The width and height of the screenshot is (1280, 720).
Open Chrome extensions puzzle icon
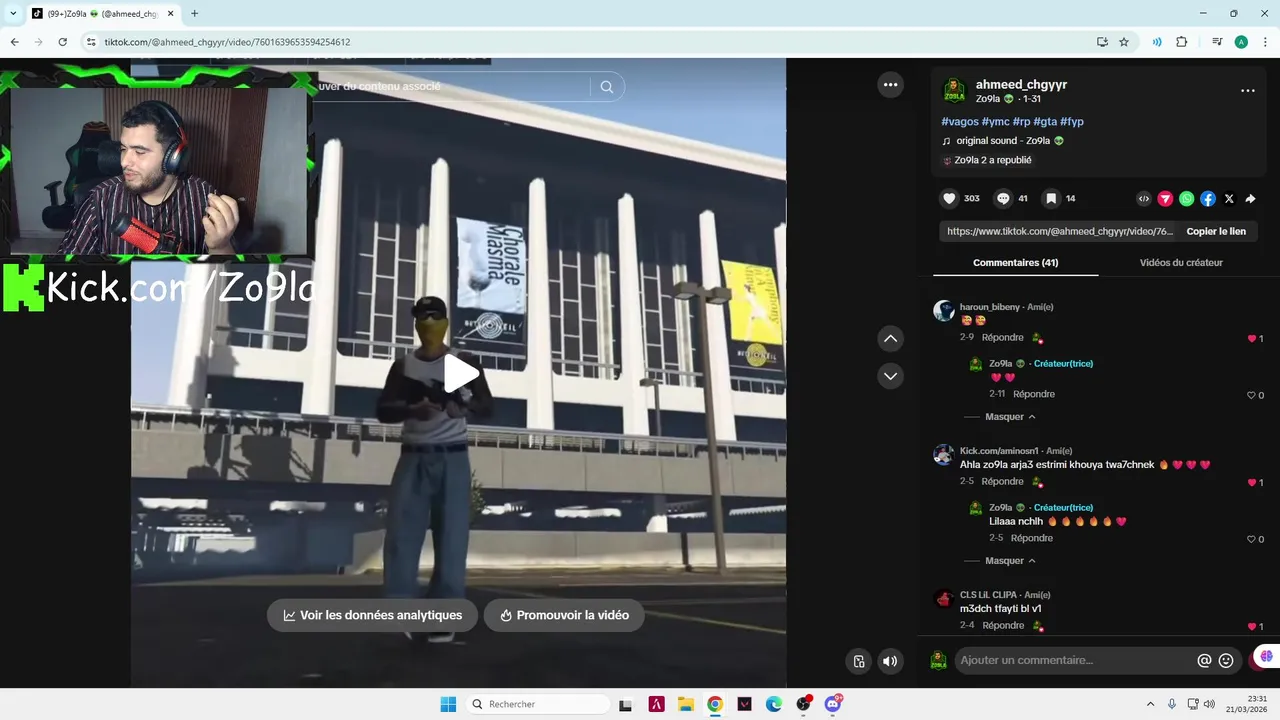point(1181,42)
